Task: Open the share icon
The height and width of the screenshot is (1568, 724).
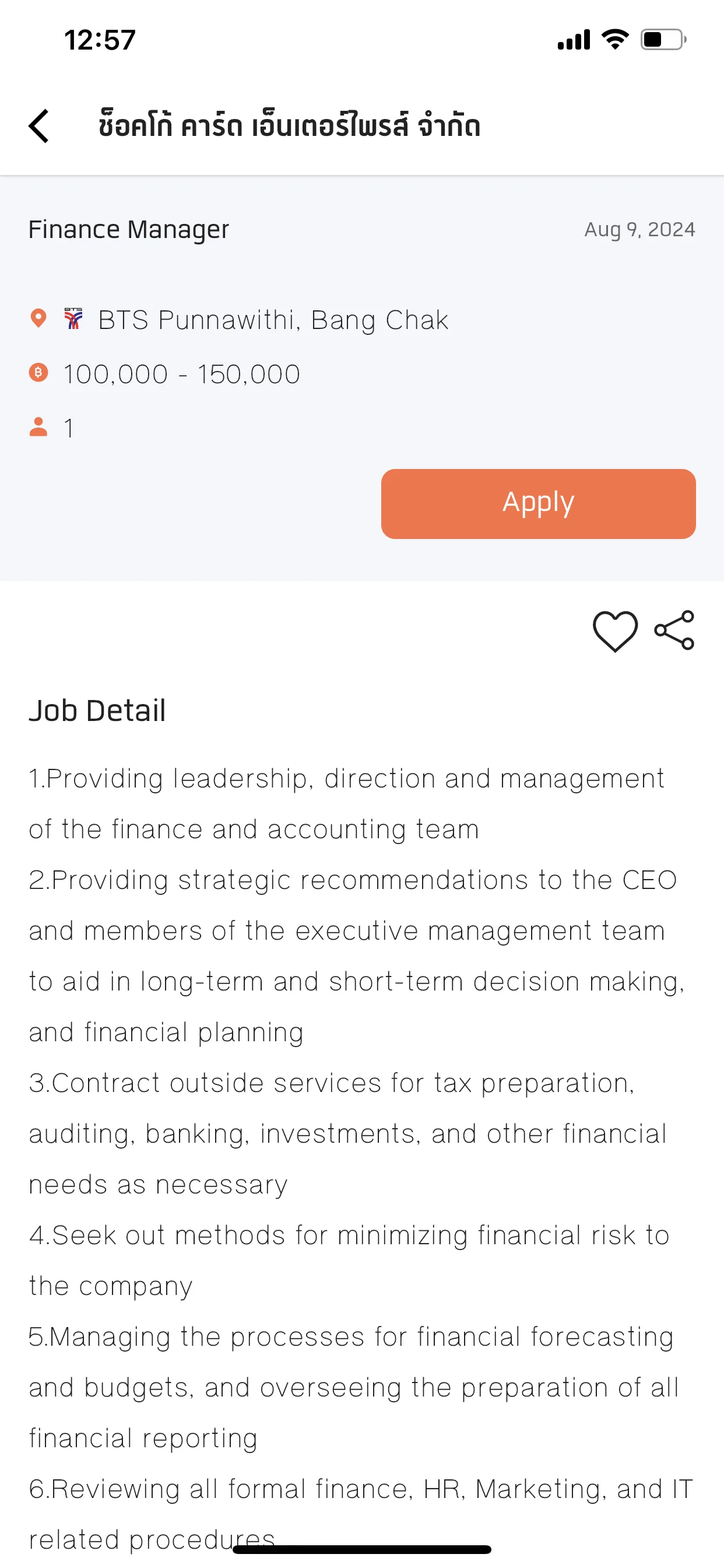Action: coord(674,630)
